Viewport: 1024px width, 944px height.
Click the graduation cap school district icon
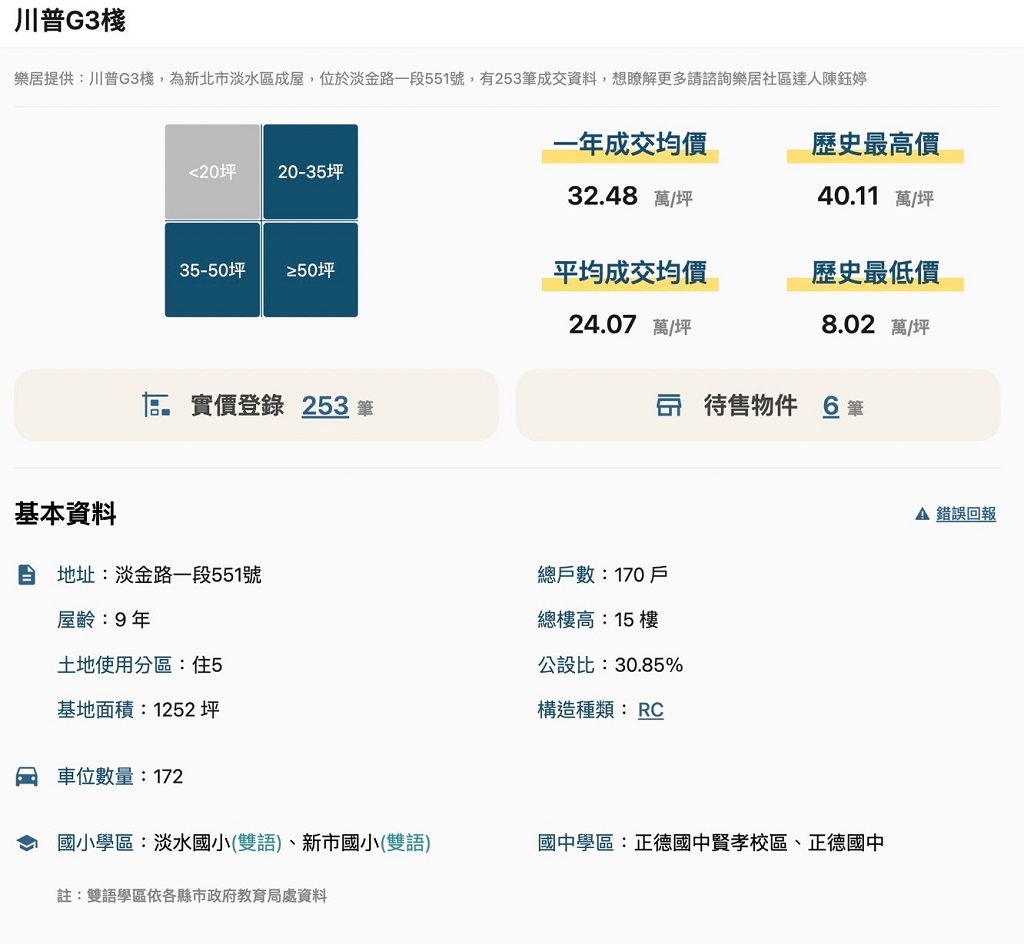(x=27, y=843)
